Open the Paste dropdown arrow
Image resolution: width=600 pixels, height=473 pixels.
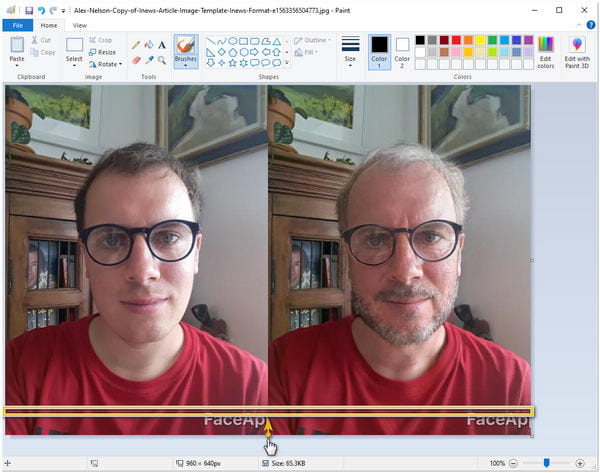click(17, 65)
